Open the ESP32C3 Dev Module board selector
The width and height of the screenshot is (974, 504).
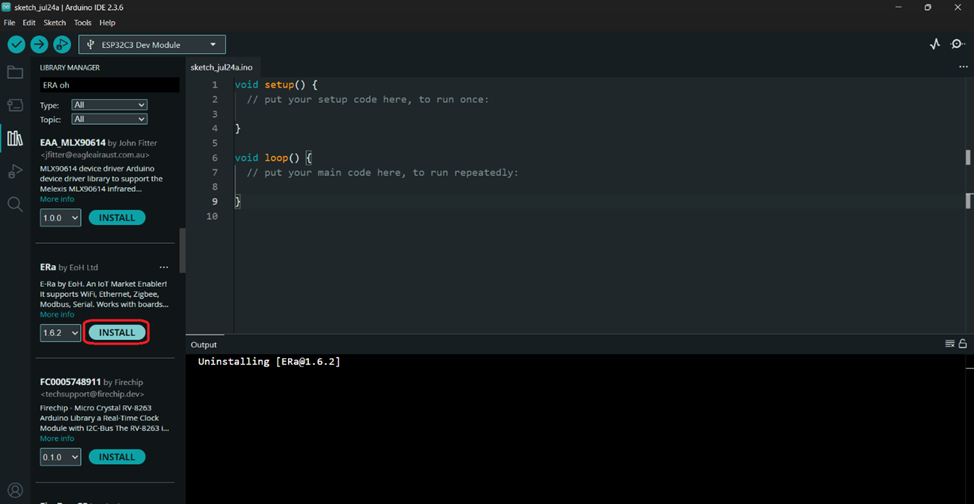(152, 45)
